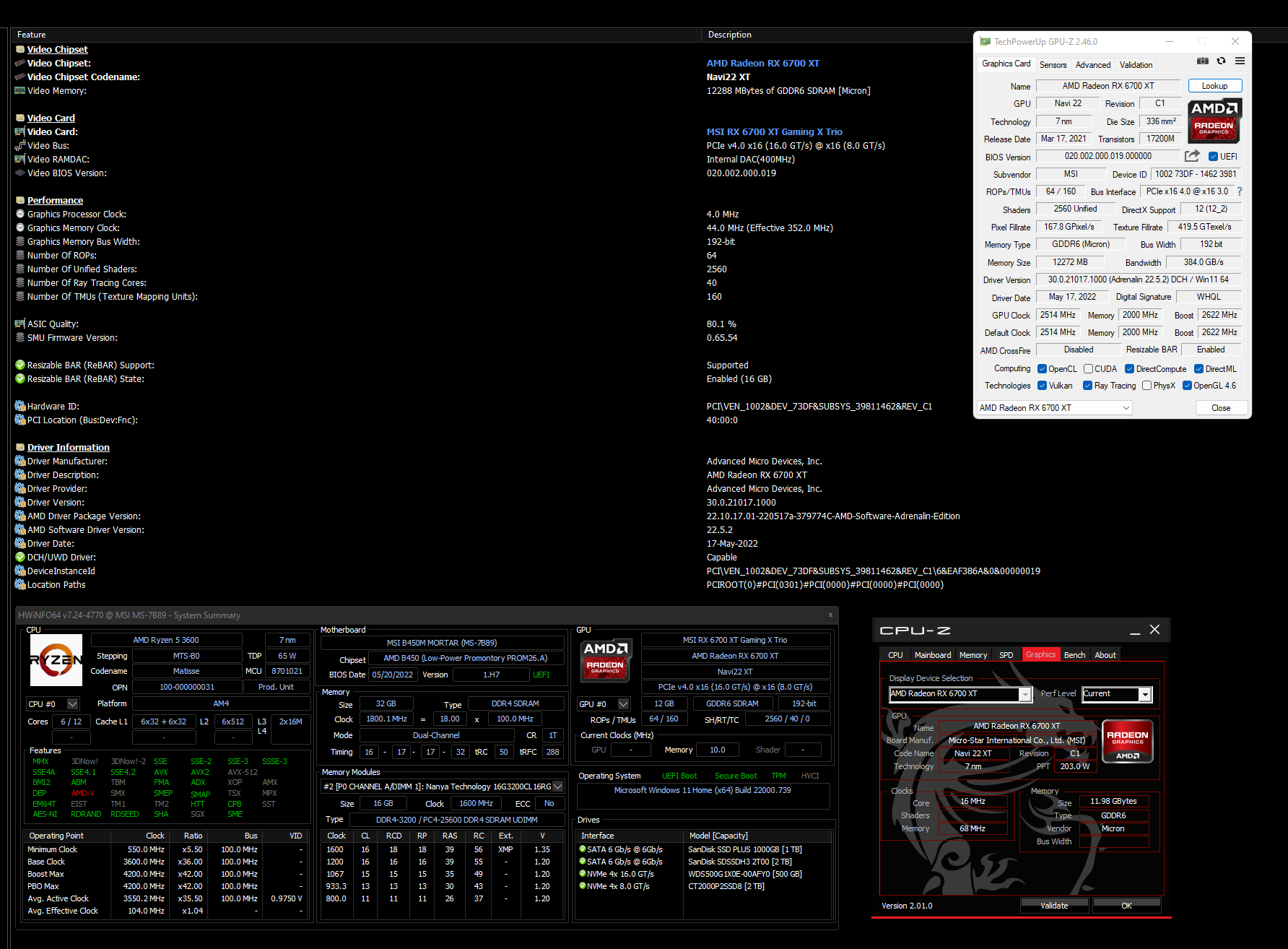
Task: Click the Driver Information section header icon
Action: click(20, 447)
